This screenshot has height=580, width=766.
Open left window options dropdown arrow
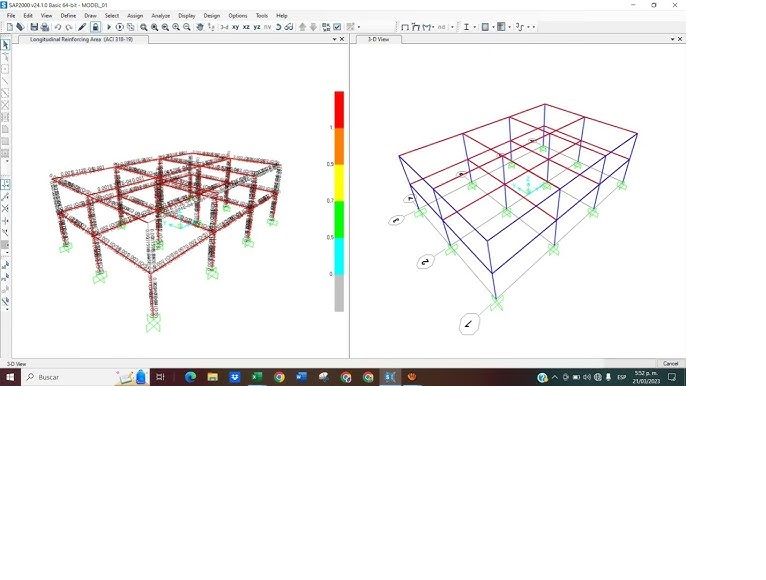[x=335, y=39]
